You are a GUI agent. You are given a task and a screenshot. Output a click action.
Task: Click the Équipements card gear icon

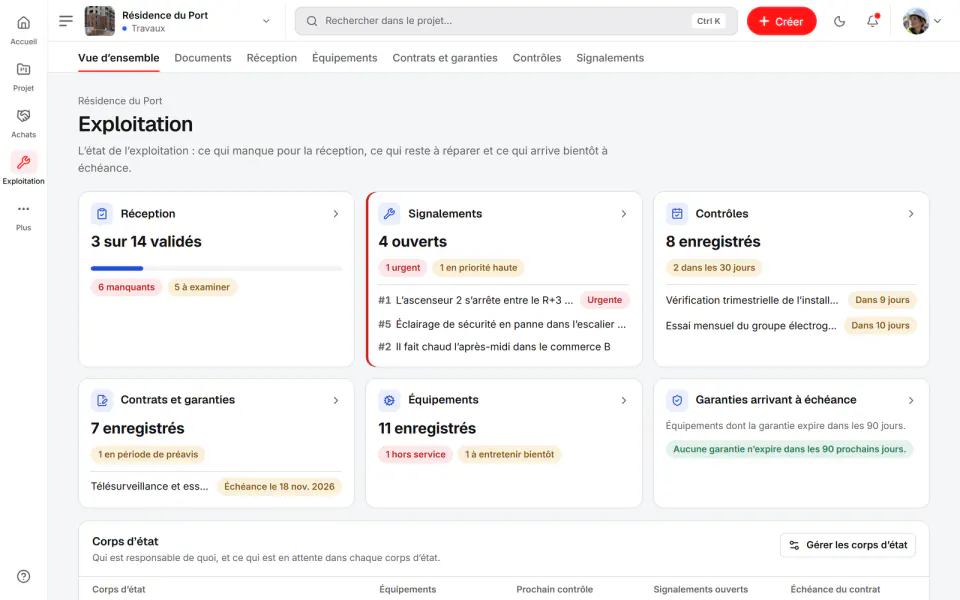(389, 400)
